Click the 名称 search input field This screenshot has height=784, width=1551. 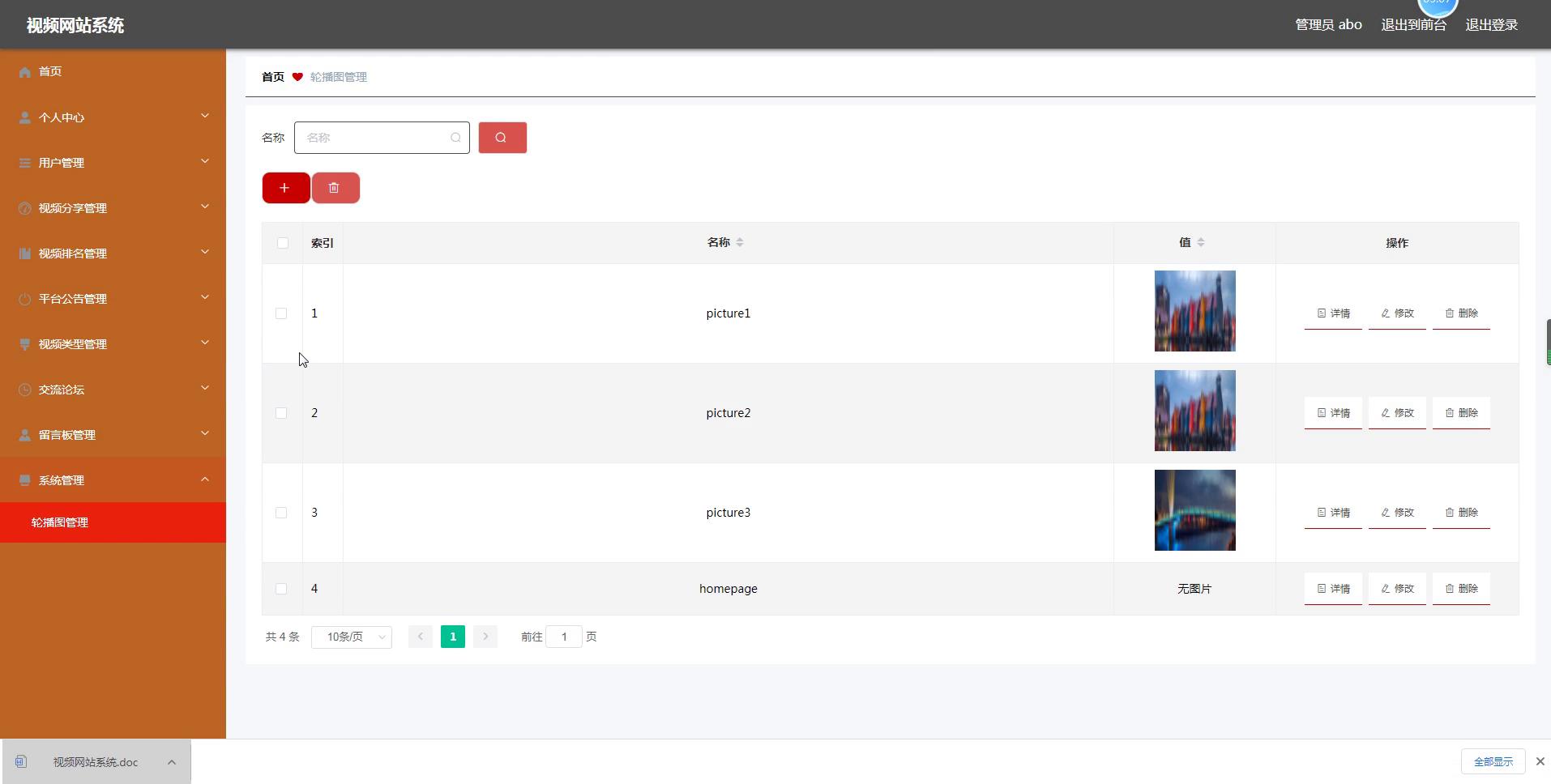click(374, 138)
